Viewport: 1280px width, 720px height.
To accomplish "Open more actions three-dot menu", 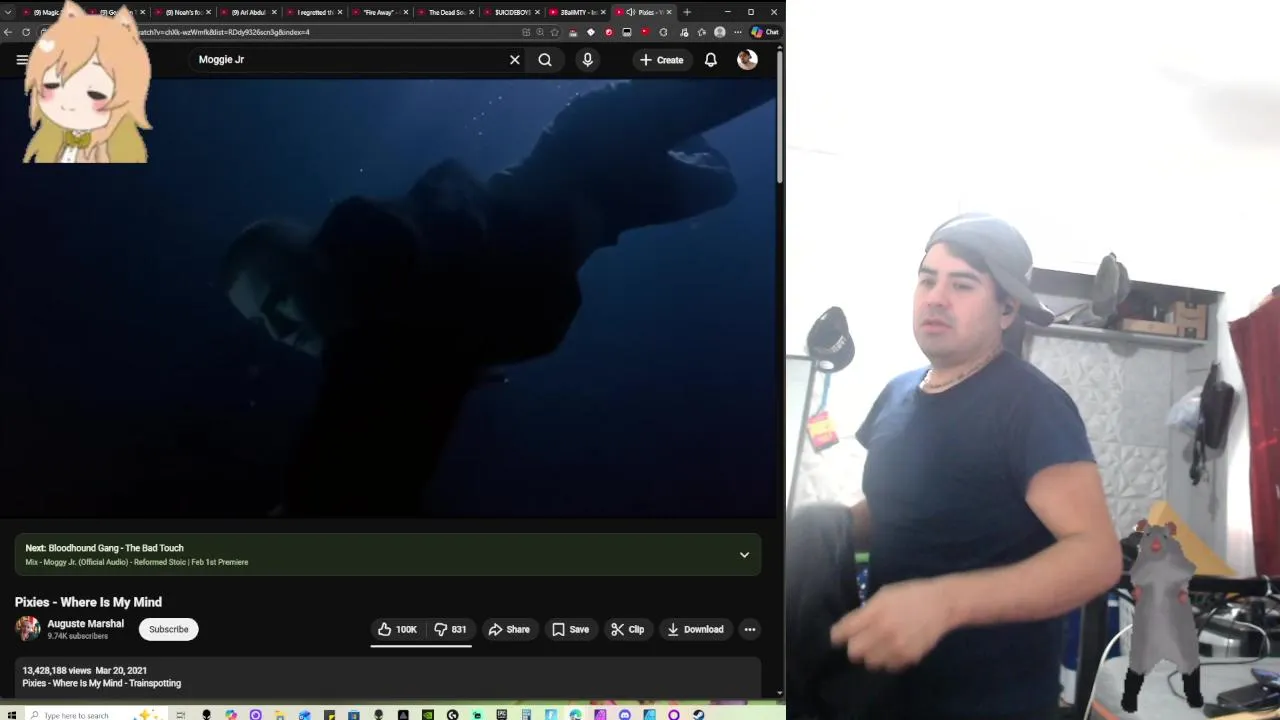I will [x=750, y=629].
